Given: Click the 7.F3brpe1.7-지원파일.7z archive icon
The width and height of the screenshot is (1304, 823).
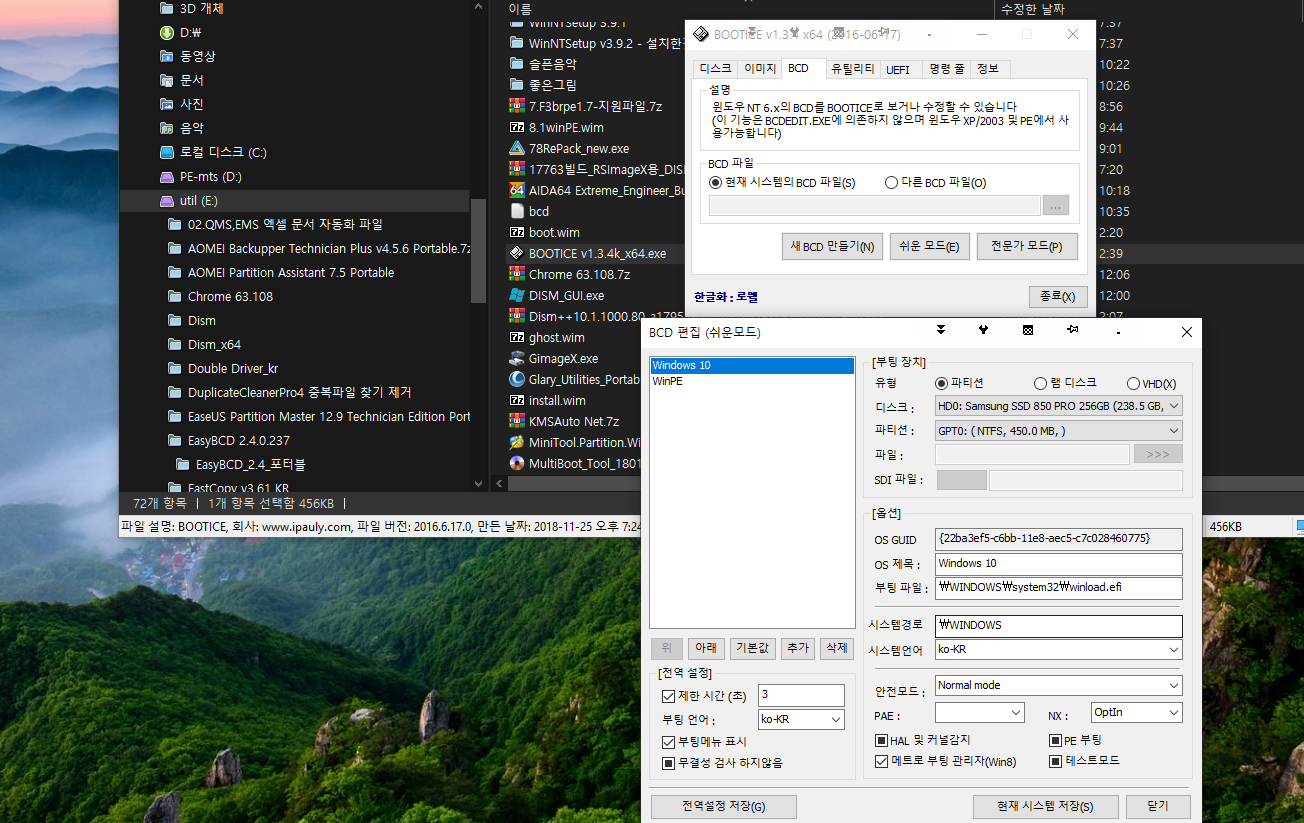Looking at the screenshot, I should pos(517,106).
